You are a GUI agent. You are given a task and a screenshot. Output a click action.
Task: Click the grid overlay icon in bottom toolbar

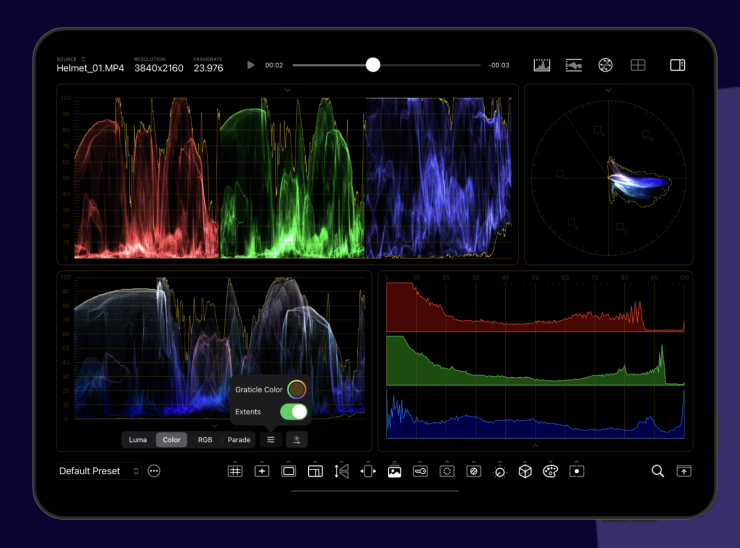(x=235, y=471)
